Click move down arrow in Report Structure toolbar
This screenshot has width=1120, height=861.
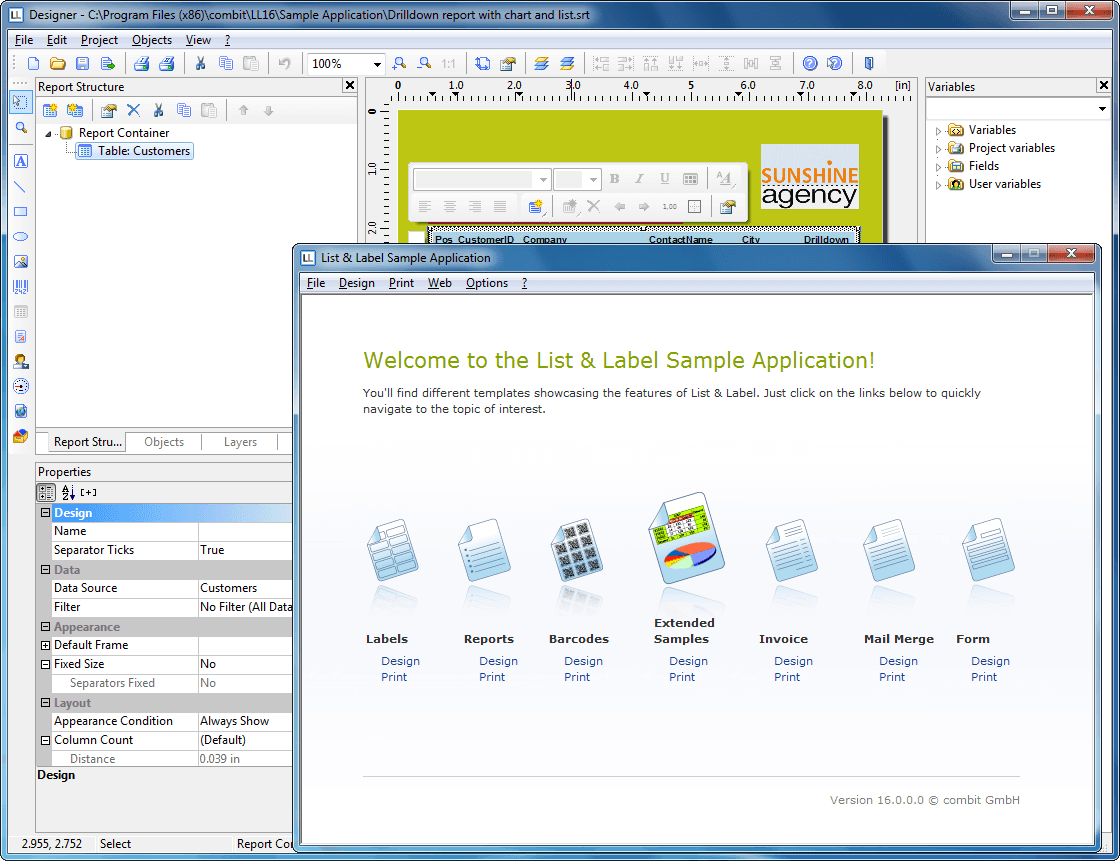coord(269,110)
